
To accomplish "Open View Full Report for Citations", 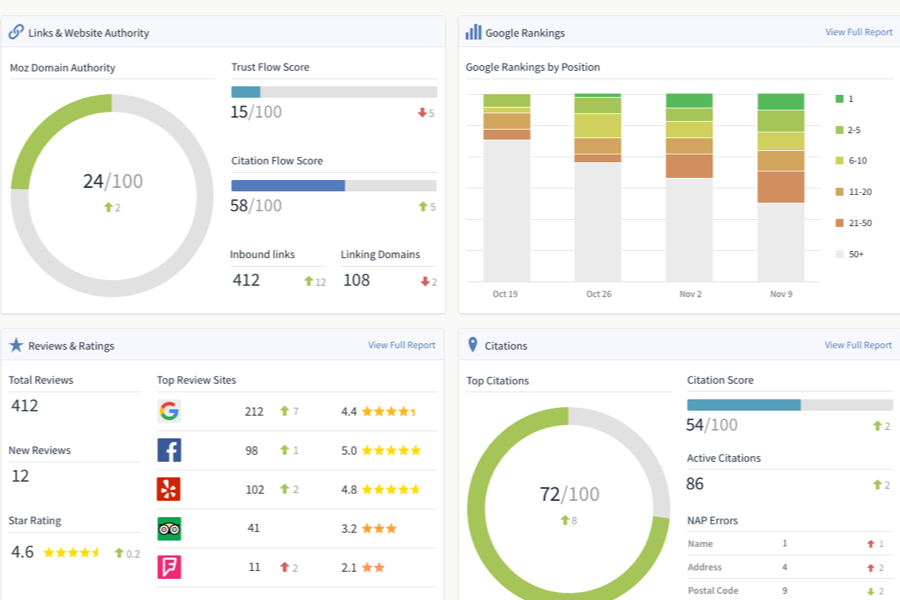I will coord(858,345).
